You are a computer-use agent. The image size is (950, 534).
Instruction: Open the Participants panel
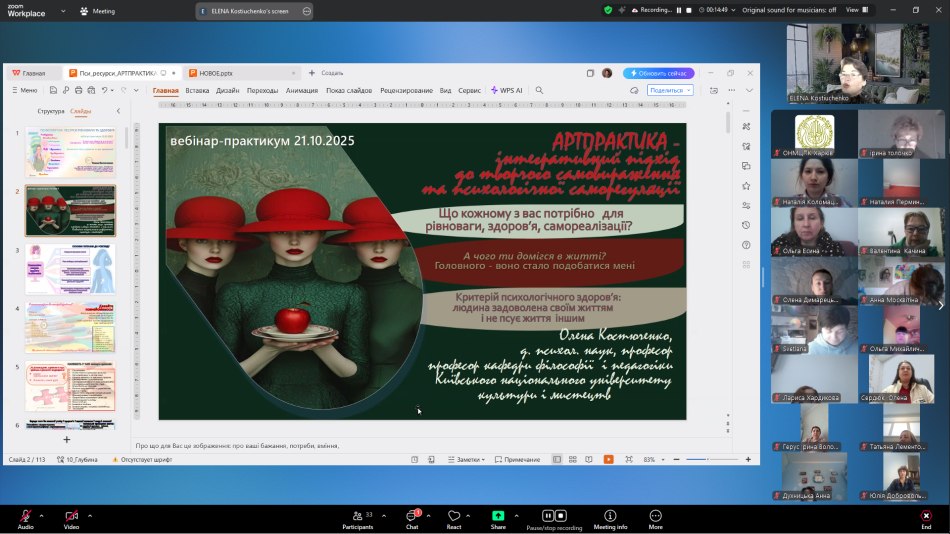357,516
